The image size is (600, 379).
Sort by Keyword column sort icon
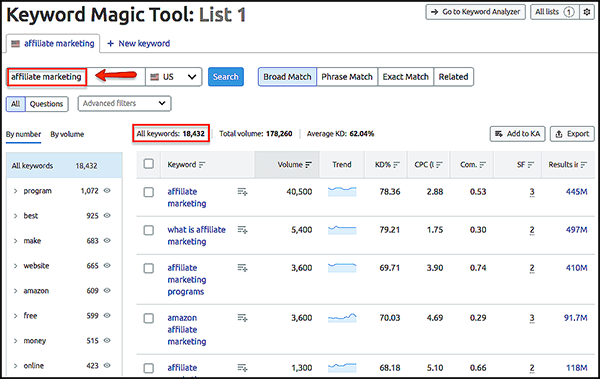click(x=202, y=165)
